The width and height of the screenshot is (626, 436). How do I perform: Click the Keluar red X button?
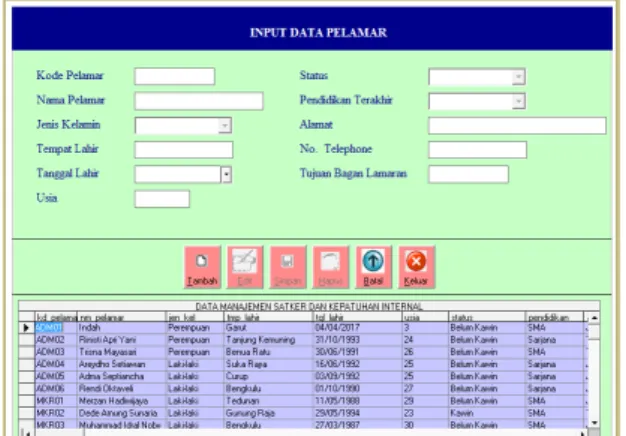[x=416, y=267]
